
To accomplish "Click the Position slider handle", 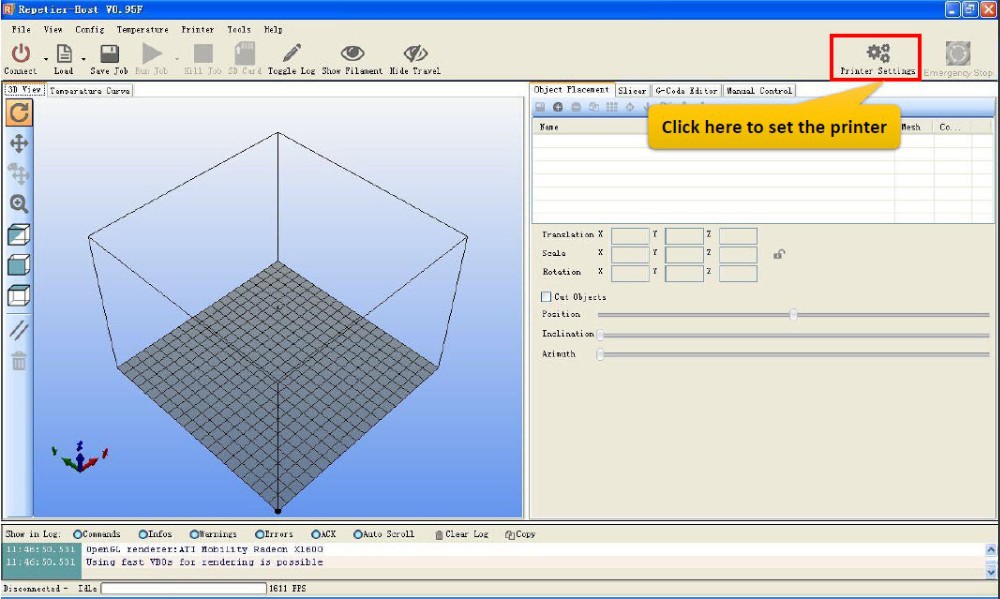I will click(793, 315).
